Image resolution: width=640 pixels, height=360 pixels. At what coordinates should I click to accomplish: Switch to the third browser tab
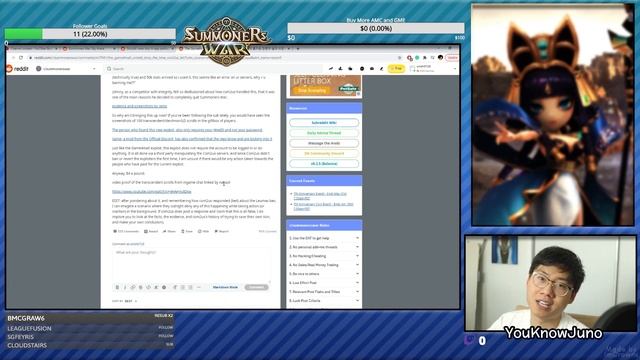(x=148, y=49)
